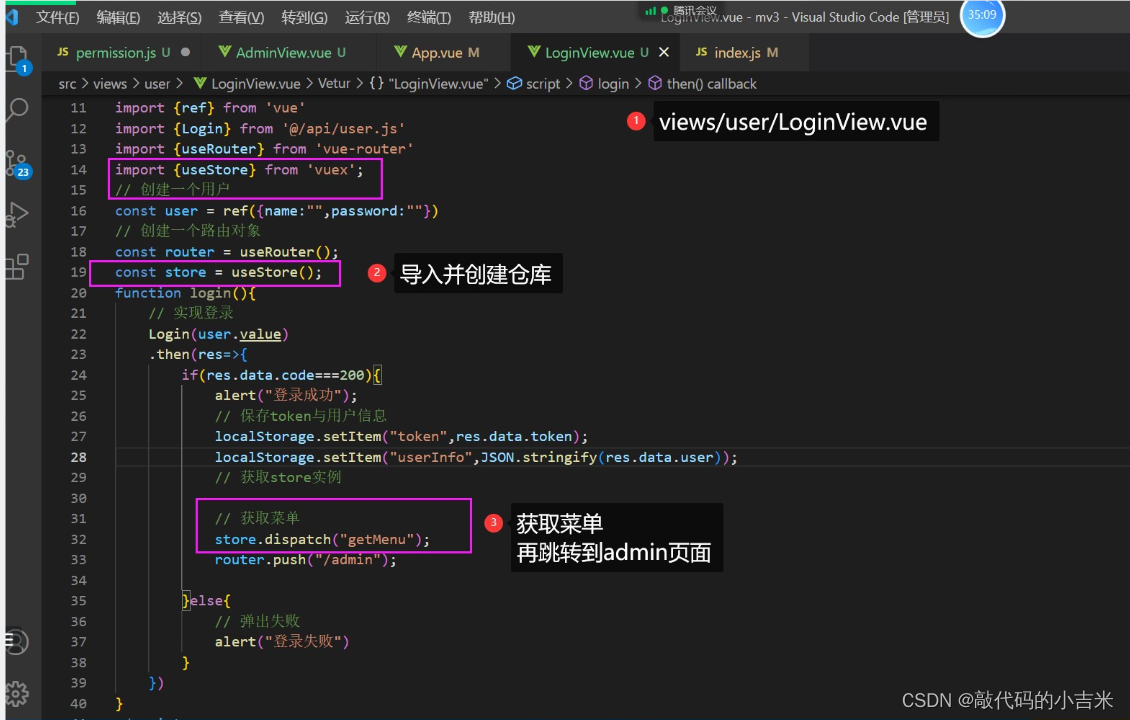
Task: Click the LoginView.vue file breadcrumb
Action: 247,84
